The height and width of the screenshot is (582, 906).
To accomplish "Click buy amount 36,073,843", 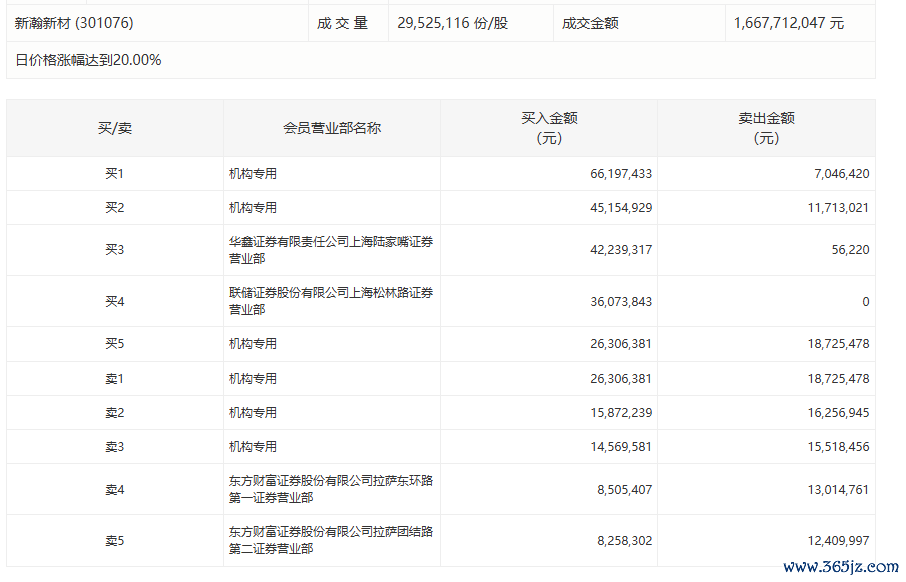I will [621, 301].
